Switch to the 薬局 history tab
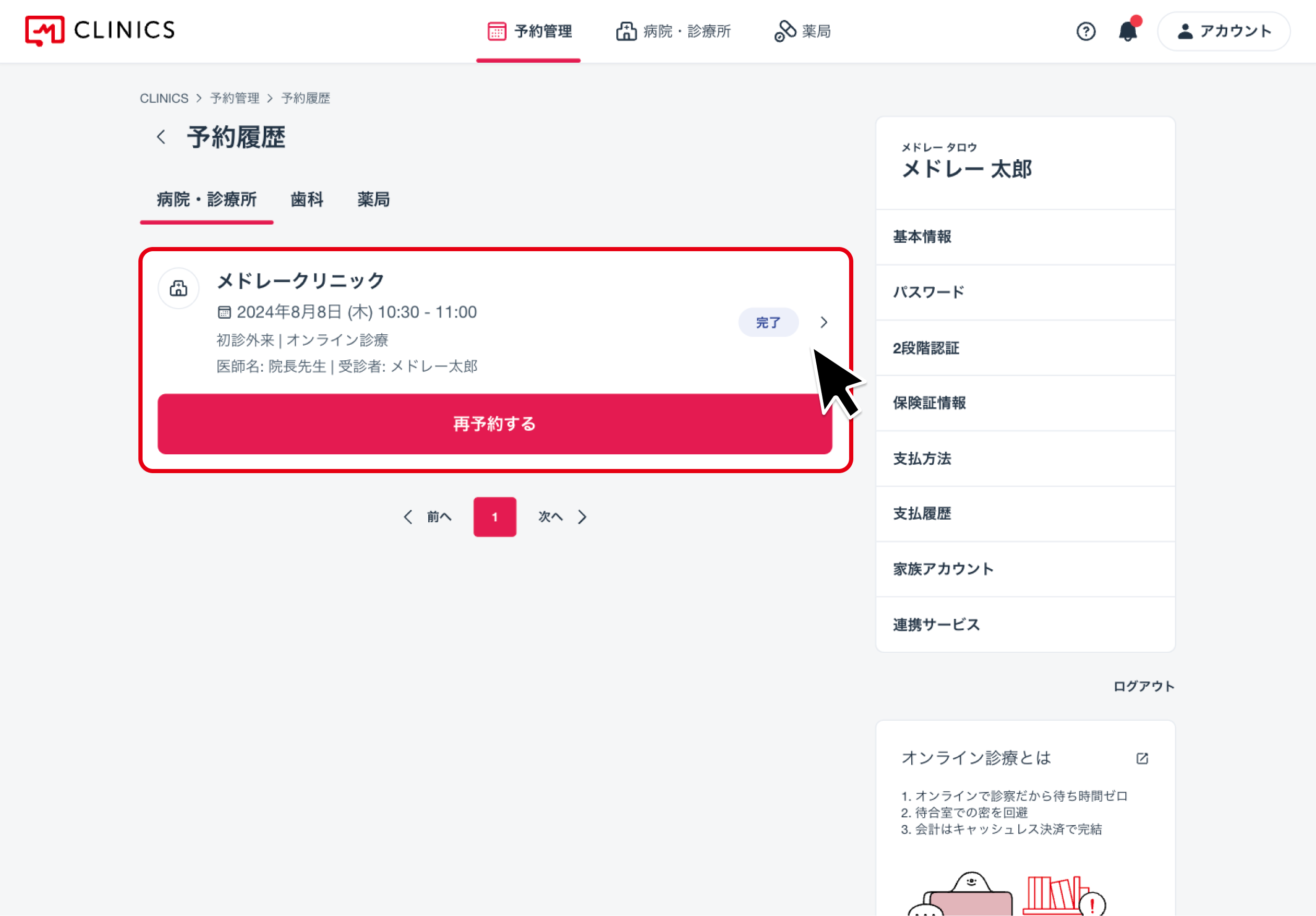This screenshot has height=916, width=1316. pyautogui.click(x=373, y=199)
